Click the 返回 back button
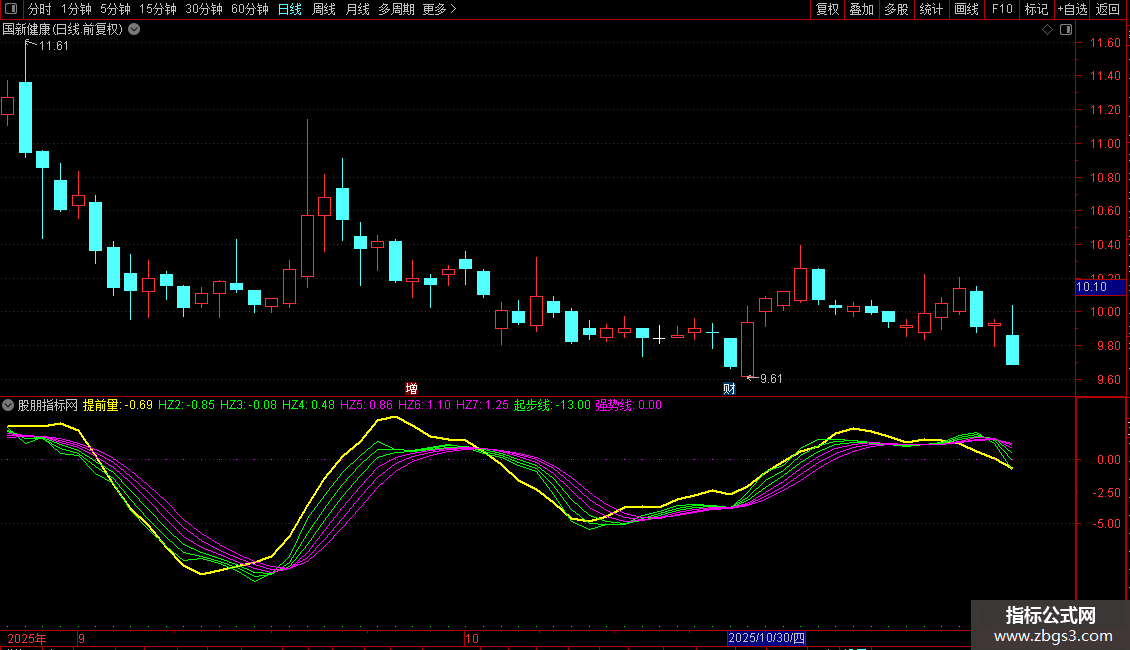The width and height of the screenshot is (1130, 650). 1108,9
